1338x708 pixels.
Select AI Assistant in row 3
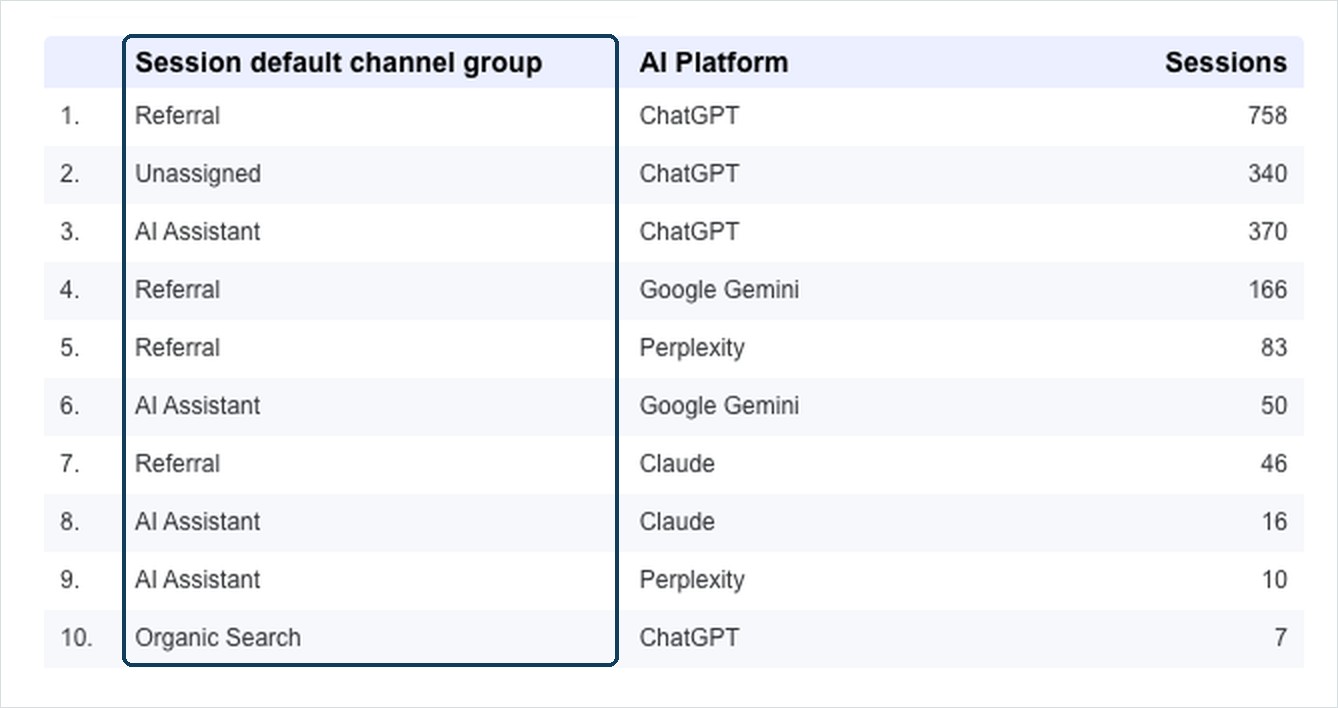(x=197, y=232)
